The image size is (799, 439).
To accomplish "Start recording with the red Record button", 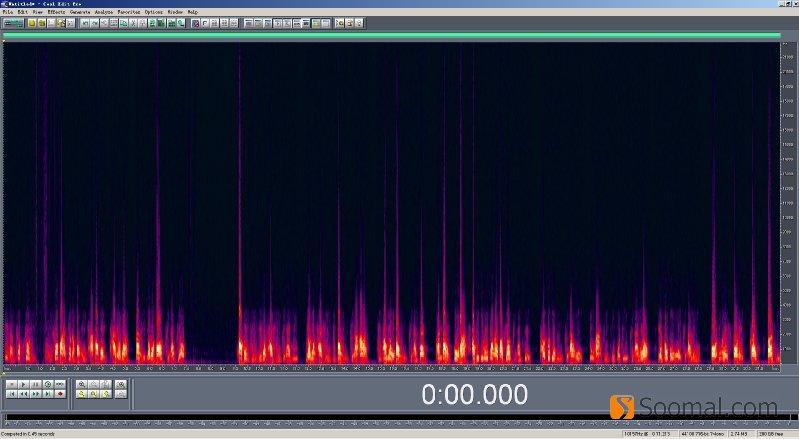I will point(60,394).
